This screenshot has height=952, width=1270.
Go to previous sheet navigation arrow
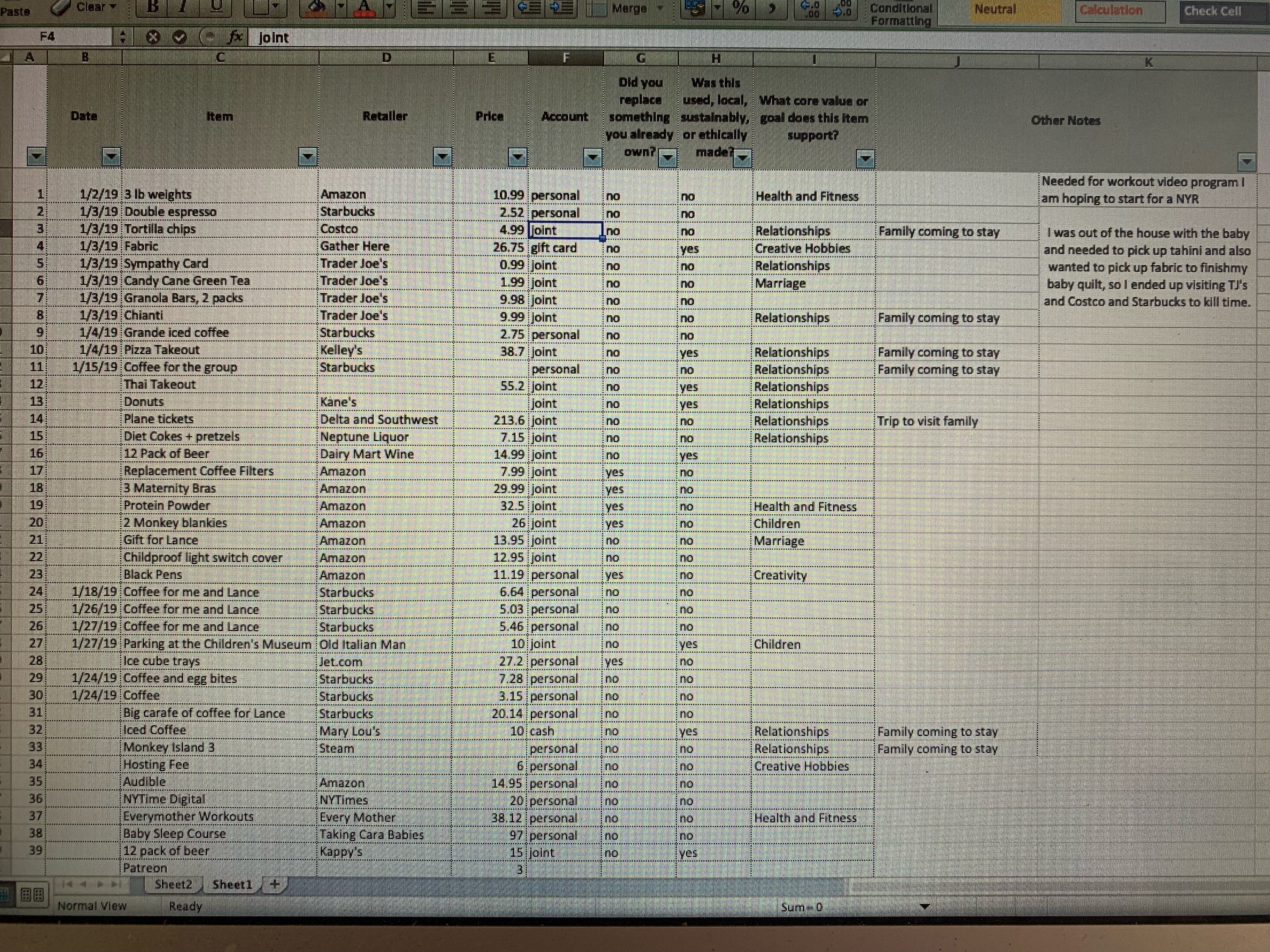pos(84,884)
